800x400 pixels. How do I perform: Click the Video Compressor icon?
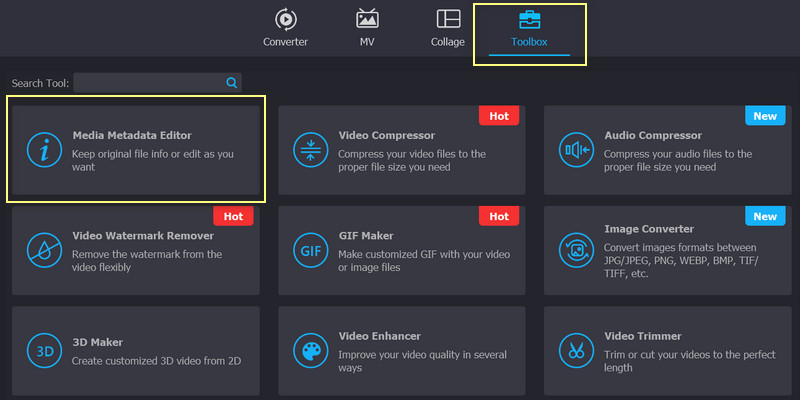(309, 149)
